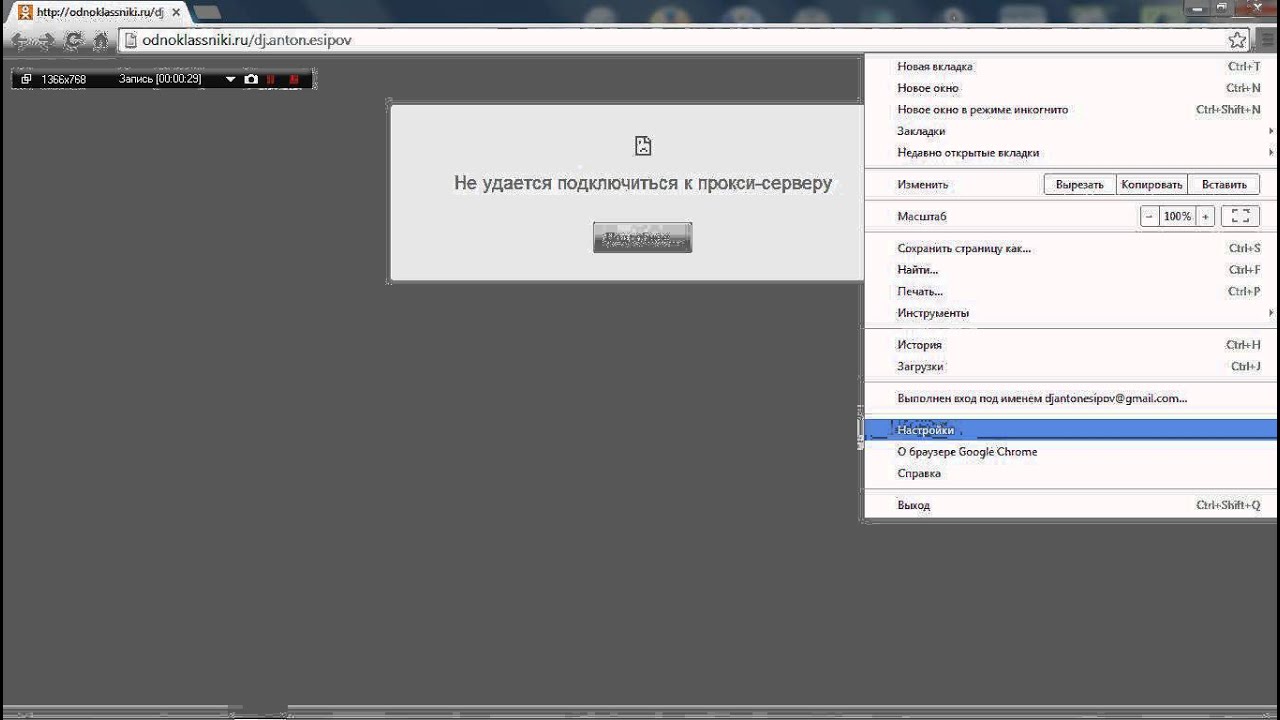Screen dimensions: 1280x720
Task: Open new incognito window menu entry
Action: point(1070,110)
